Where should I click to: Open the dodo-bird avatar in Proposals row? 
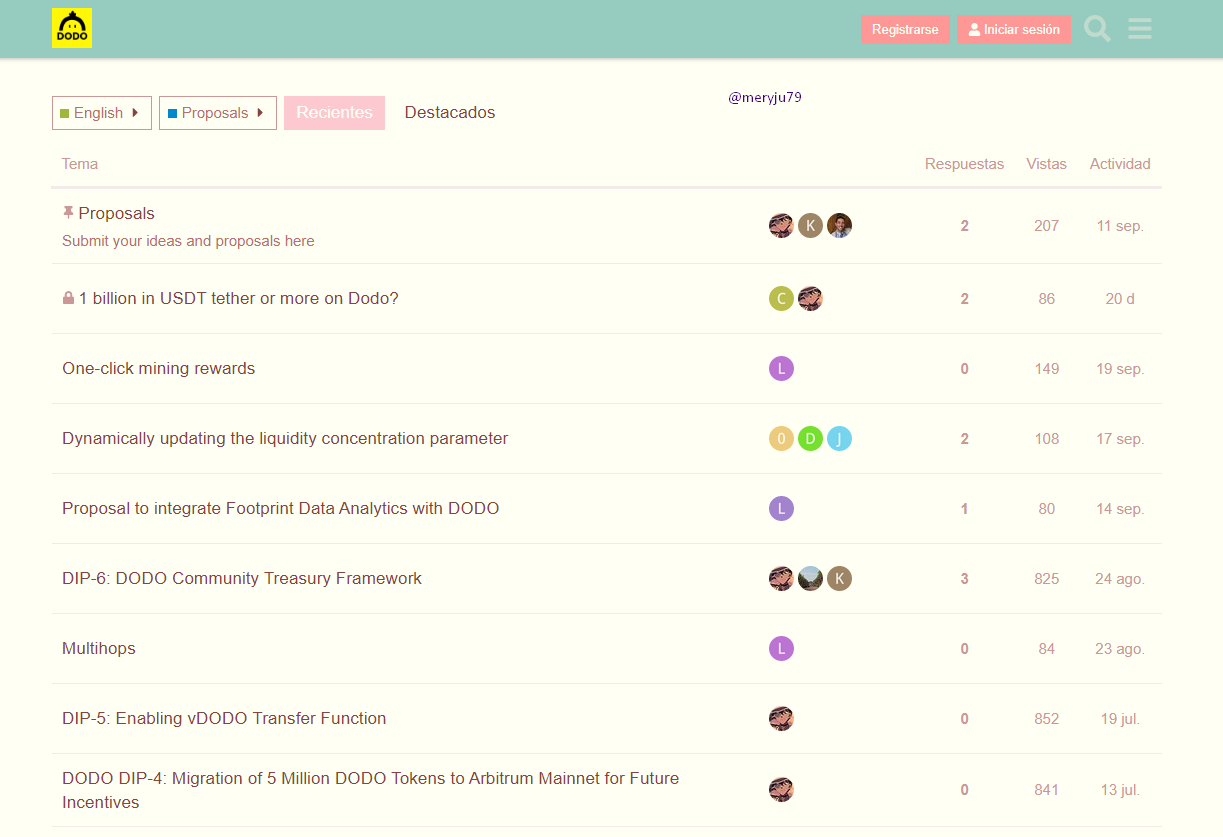coord(781,225)
